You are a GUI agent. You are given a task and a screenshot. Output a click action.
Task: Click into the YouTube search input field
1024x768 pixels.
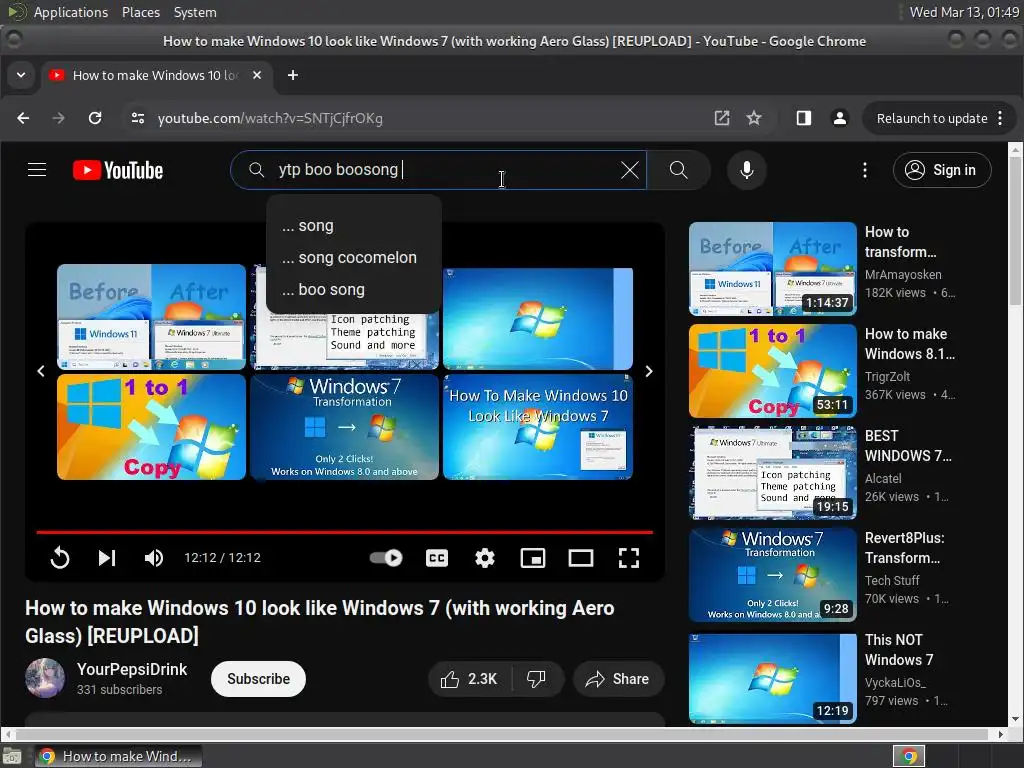tap(444, 170)
